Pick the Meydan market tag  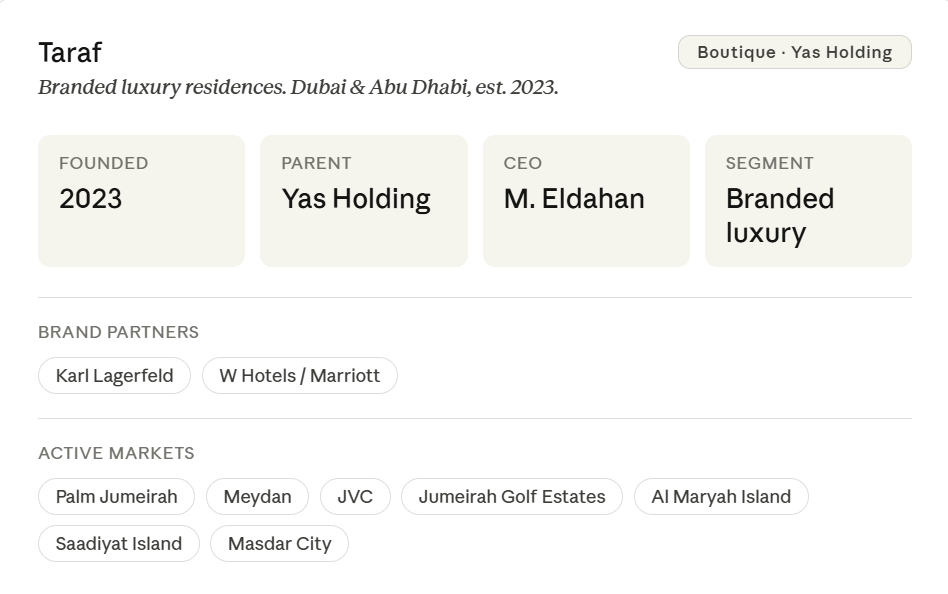[x=258, y=497]
